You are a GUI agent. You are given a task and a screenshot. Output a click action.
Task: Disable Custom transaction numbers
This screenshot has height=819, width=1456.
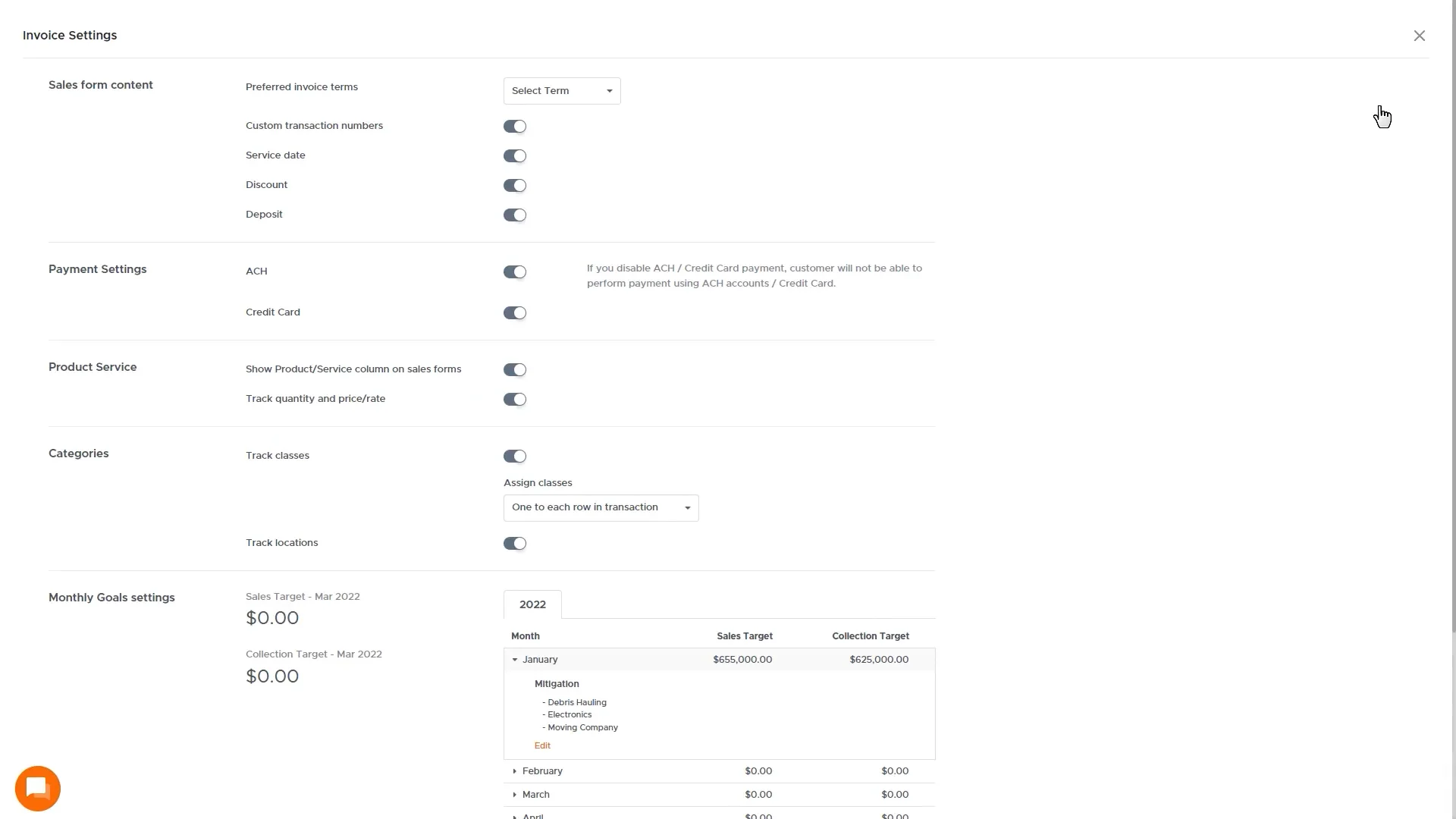pyautogui.click(x=514, y=126)
